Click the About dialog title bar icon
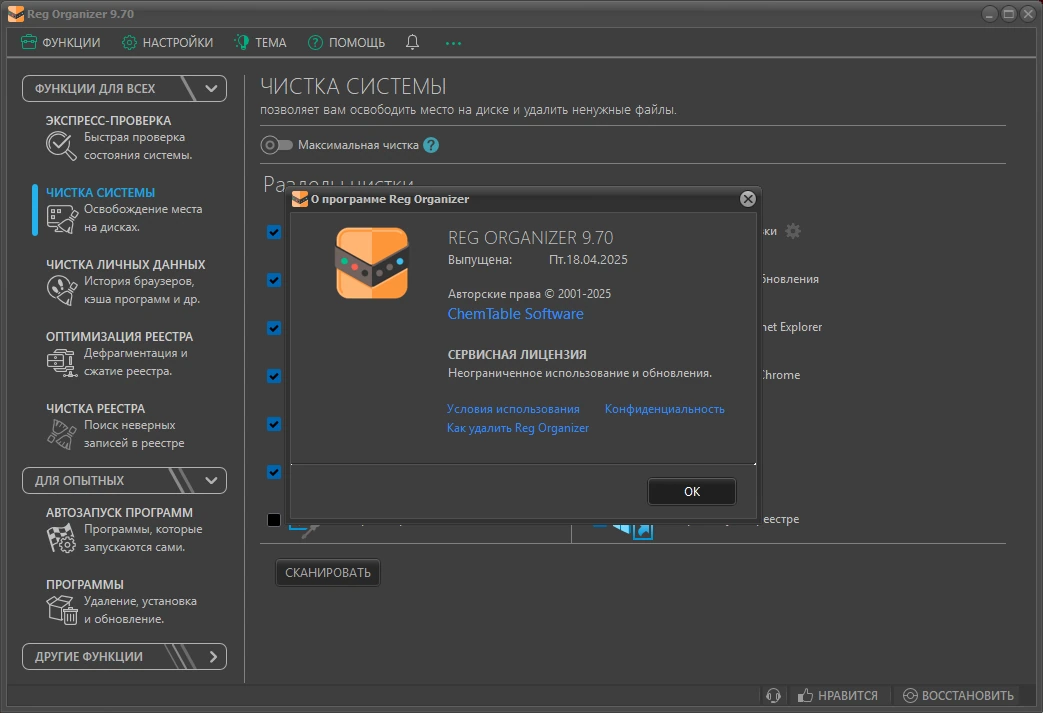 pos(300,199)
